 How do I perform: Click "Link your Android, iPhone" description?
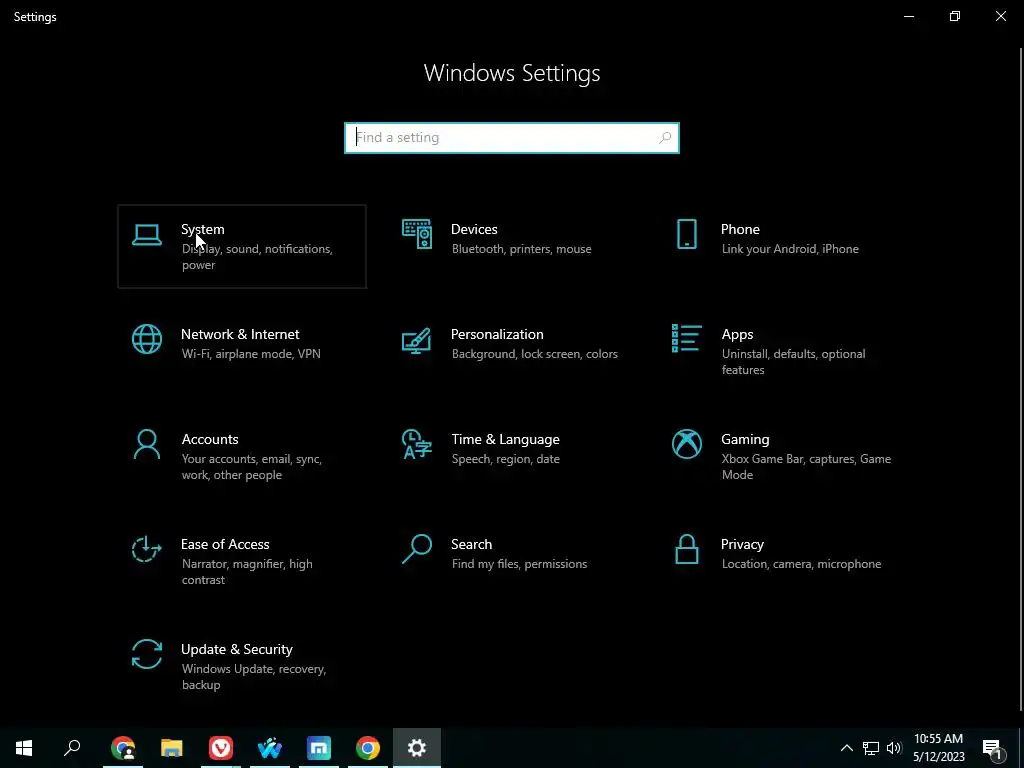(x=790, y=249)
